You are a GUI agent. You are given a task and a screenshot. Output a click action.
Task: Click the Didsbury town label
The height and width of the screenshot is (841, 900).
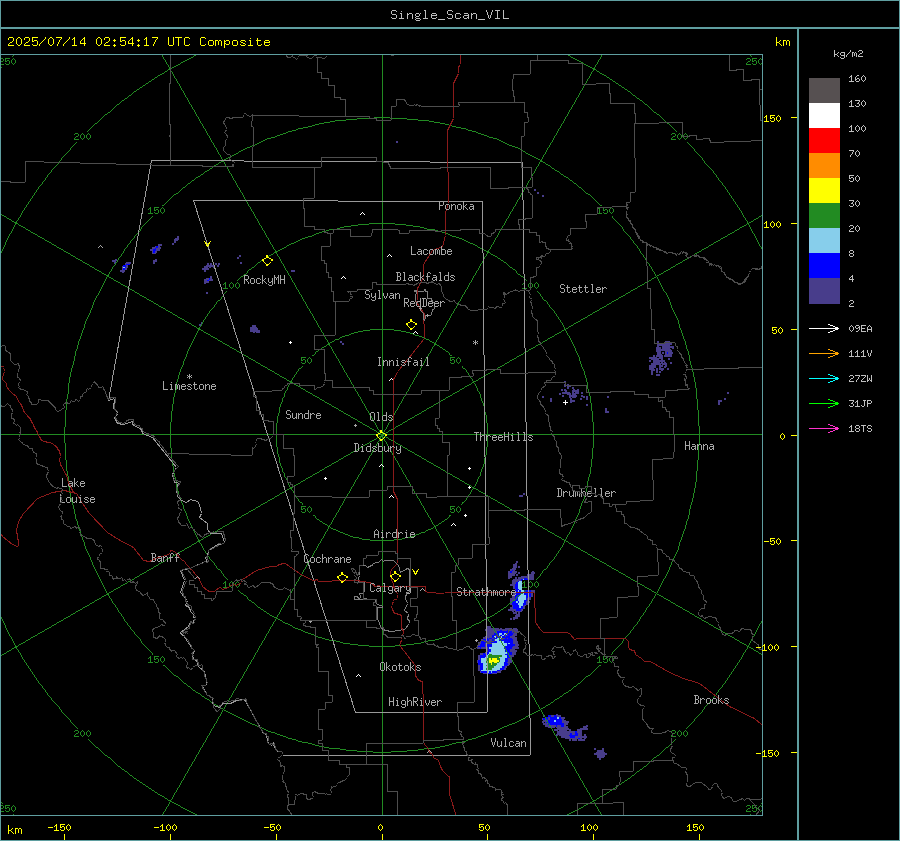[x=377, y=448]
